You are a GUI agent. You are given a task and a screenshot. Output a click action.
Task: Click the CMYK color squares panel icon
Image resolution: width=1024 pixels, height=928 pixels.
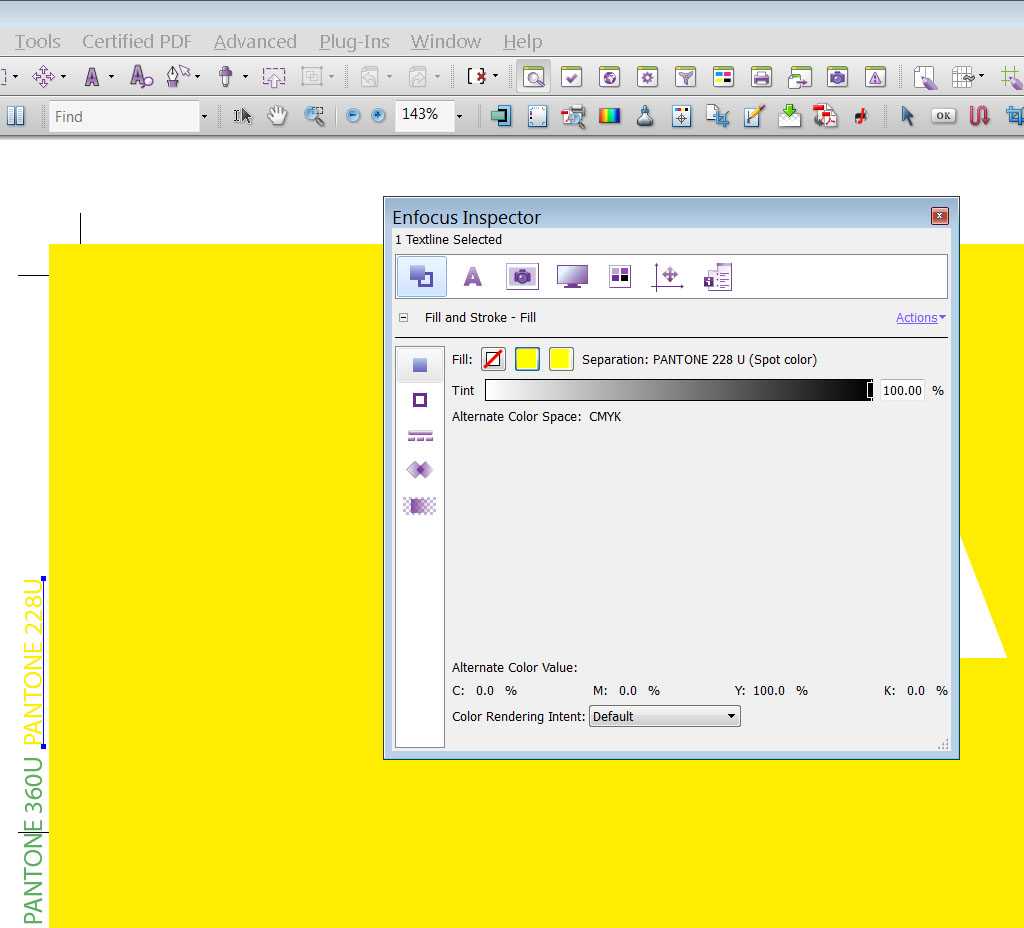(x=723, y=77)
